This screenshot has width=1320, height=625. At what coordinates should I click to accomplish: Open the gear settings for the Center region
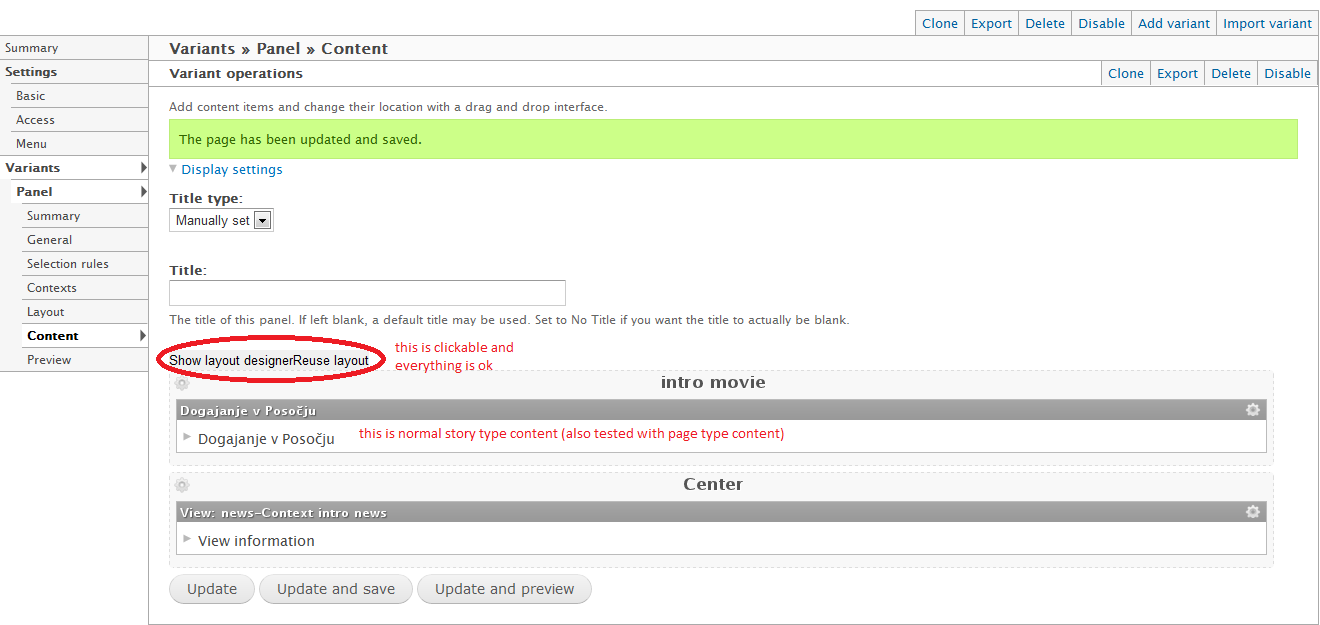181,485
